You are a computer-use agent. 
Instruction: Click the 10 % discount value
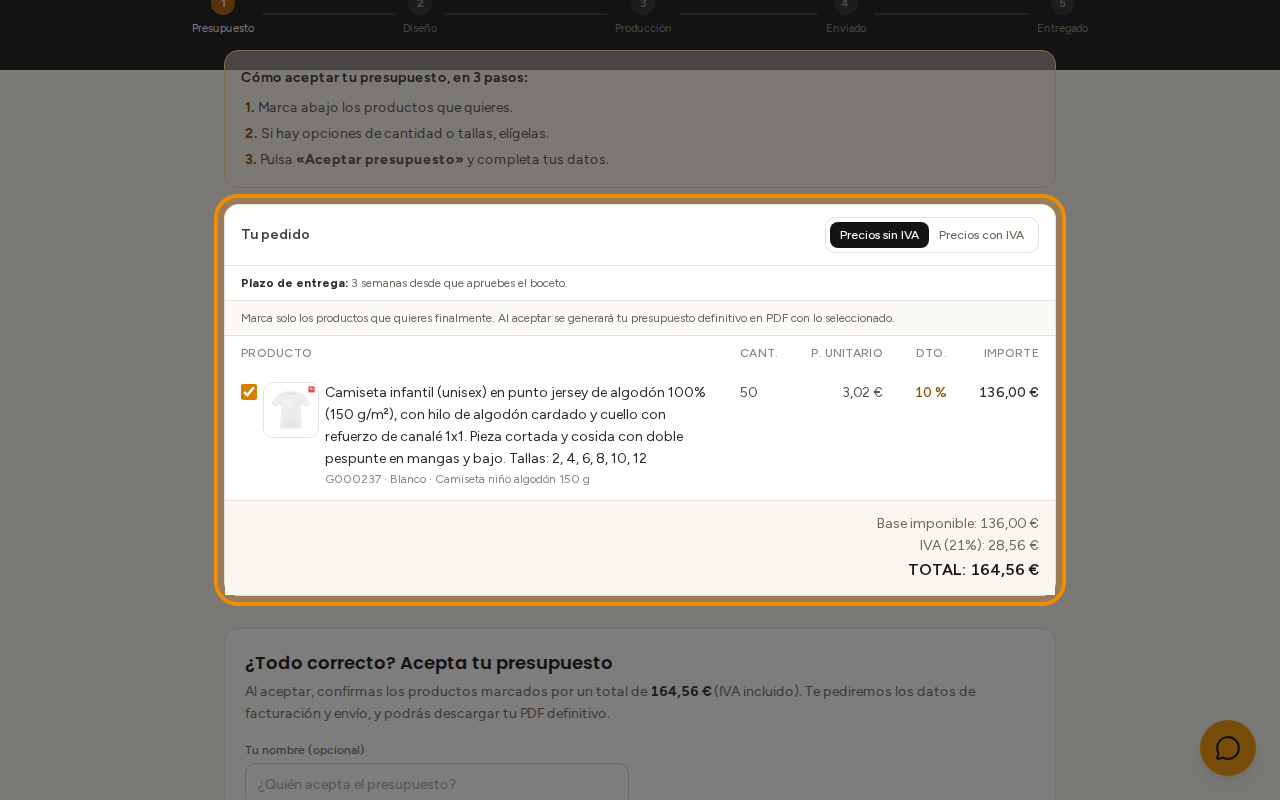[x=931, y=392]
